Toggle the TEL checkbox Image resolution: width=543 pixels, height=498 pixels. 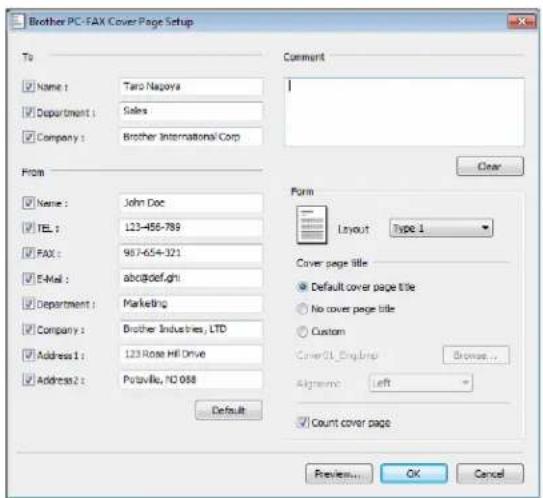[x=28, y=228]
